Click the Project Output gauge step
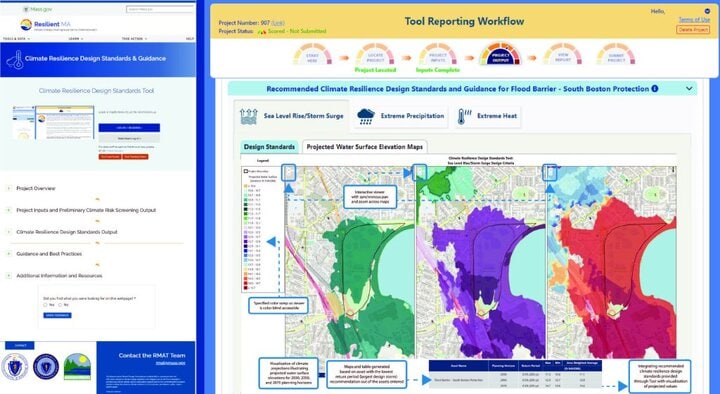Viewport: 720px width, 394px height. click(x=500, y=55)
